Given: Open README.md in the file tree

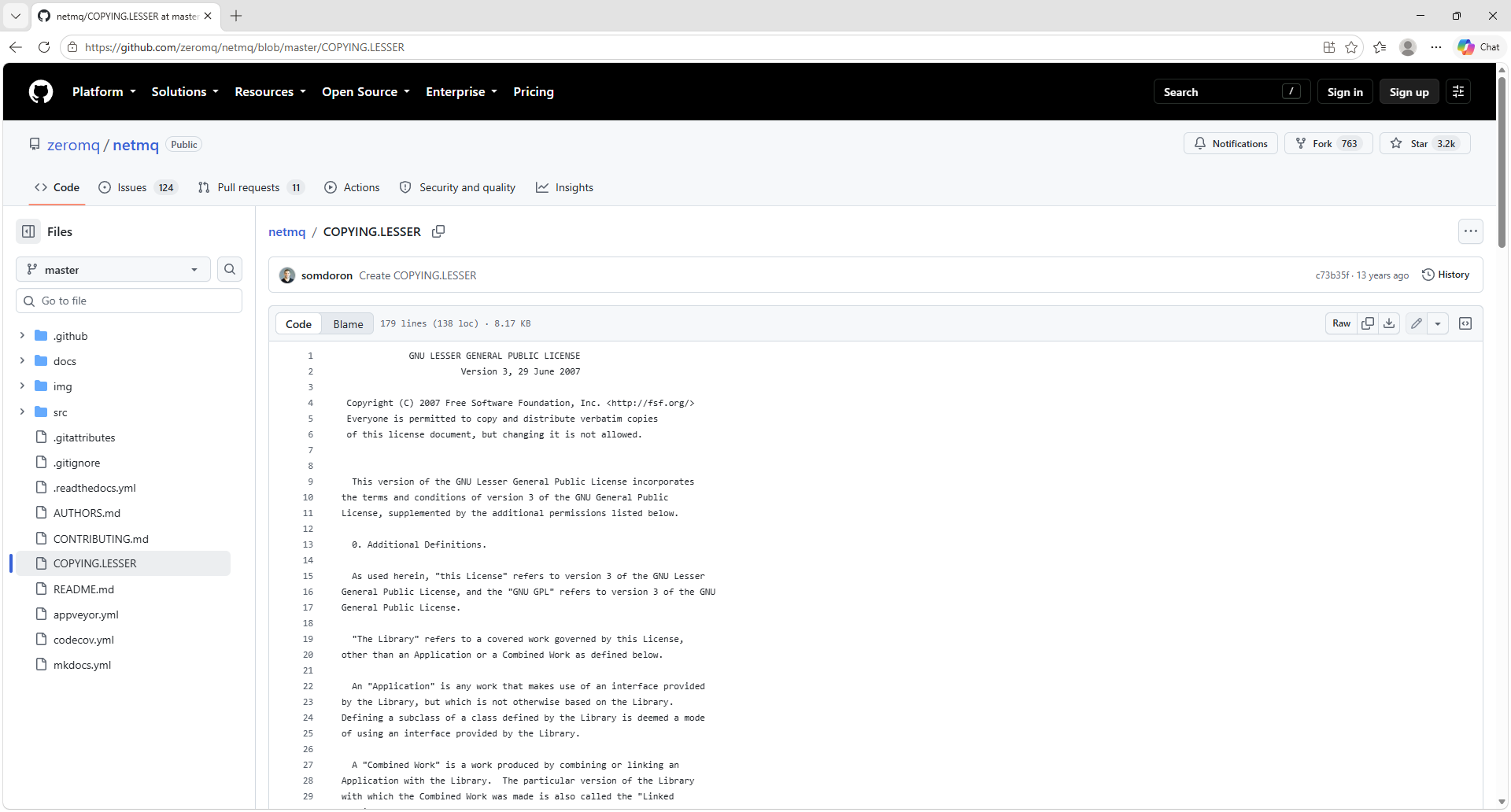Looking at the screenshot, I should (83, 589).
